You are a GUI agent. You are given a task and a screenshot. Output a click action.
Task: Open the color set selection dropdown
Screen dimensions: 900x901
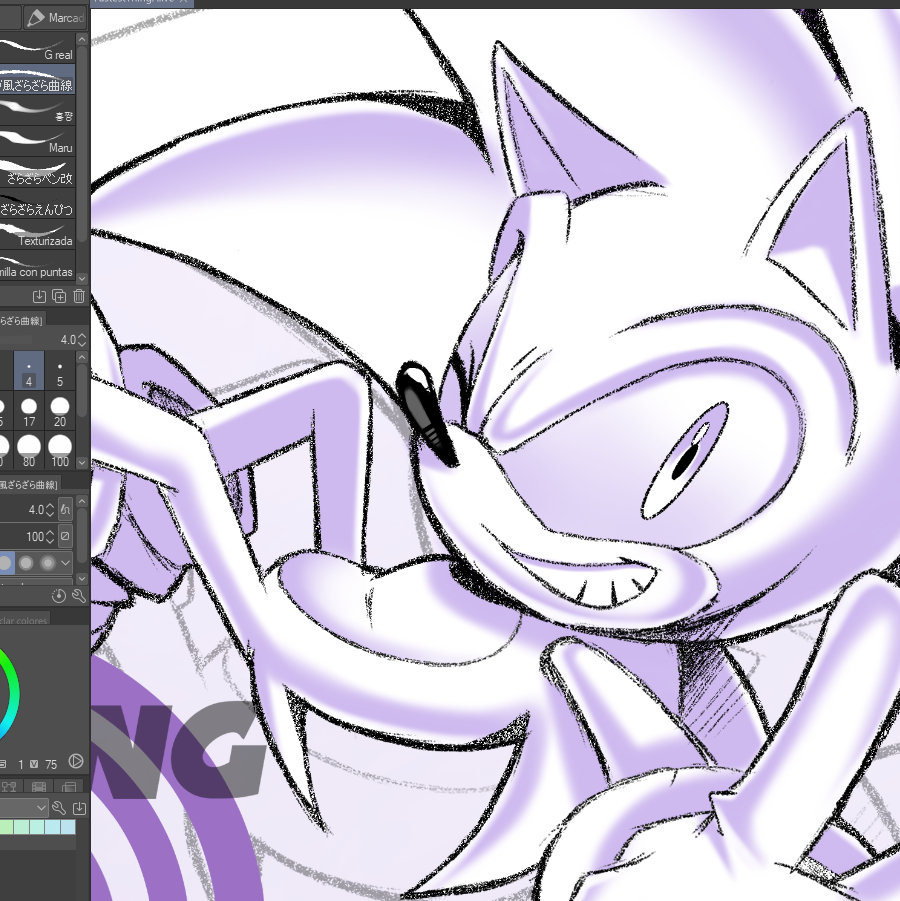(x=42, y=808)
